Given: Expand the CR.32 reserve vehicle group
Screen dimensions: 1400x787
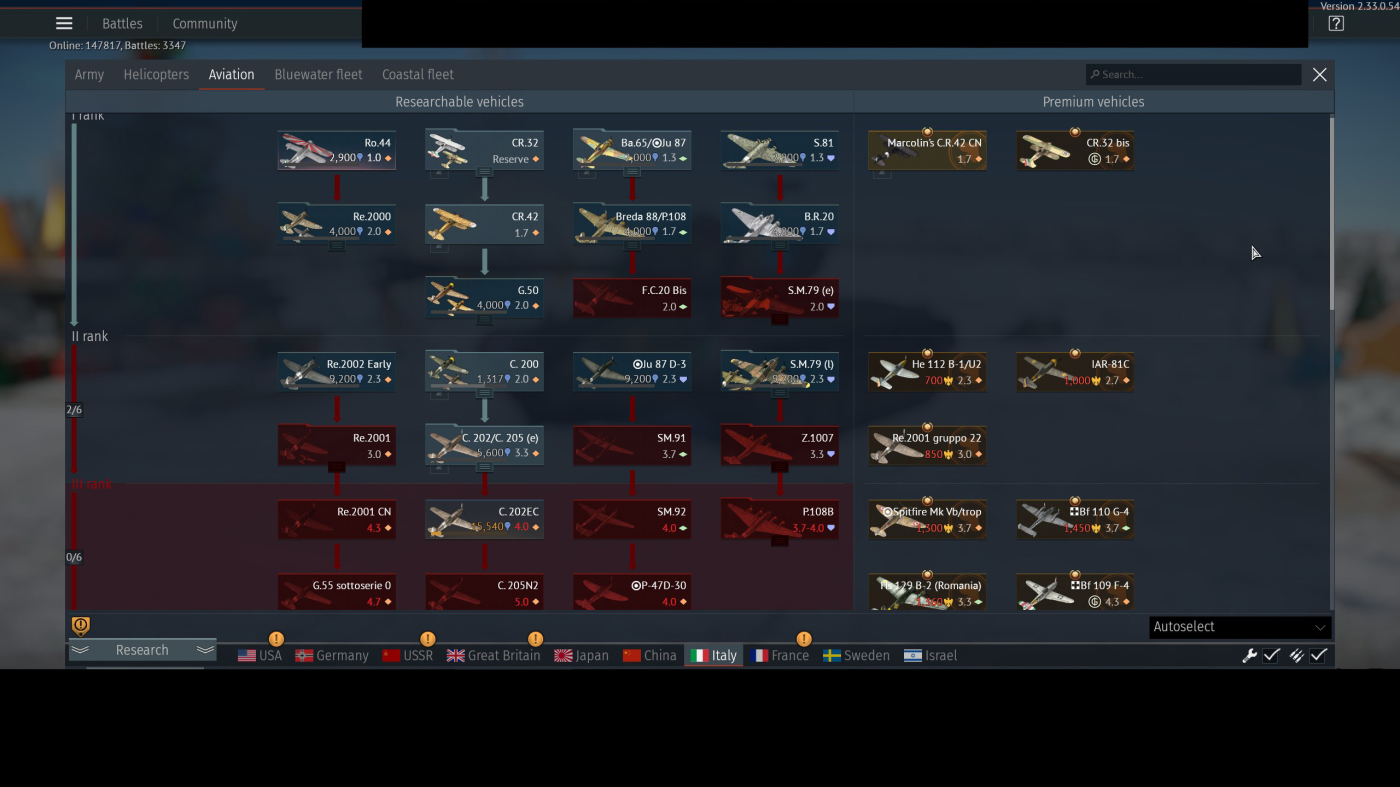Looking at the screenshot, I should click(485, 172).
